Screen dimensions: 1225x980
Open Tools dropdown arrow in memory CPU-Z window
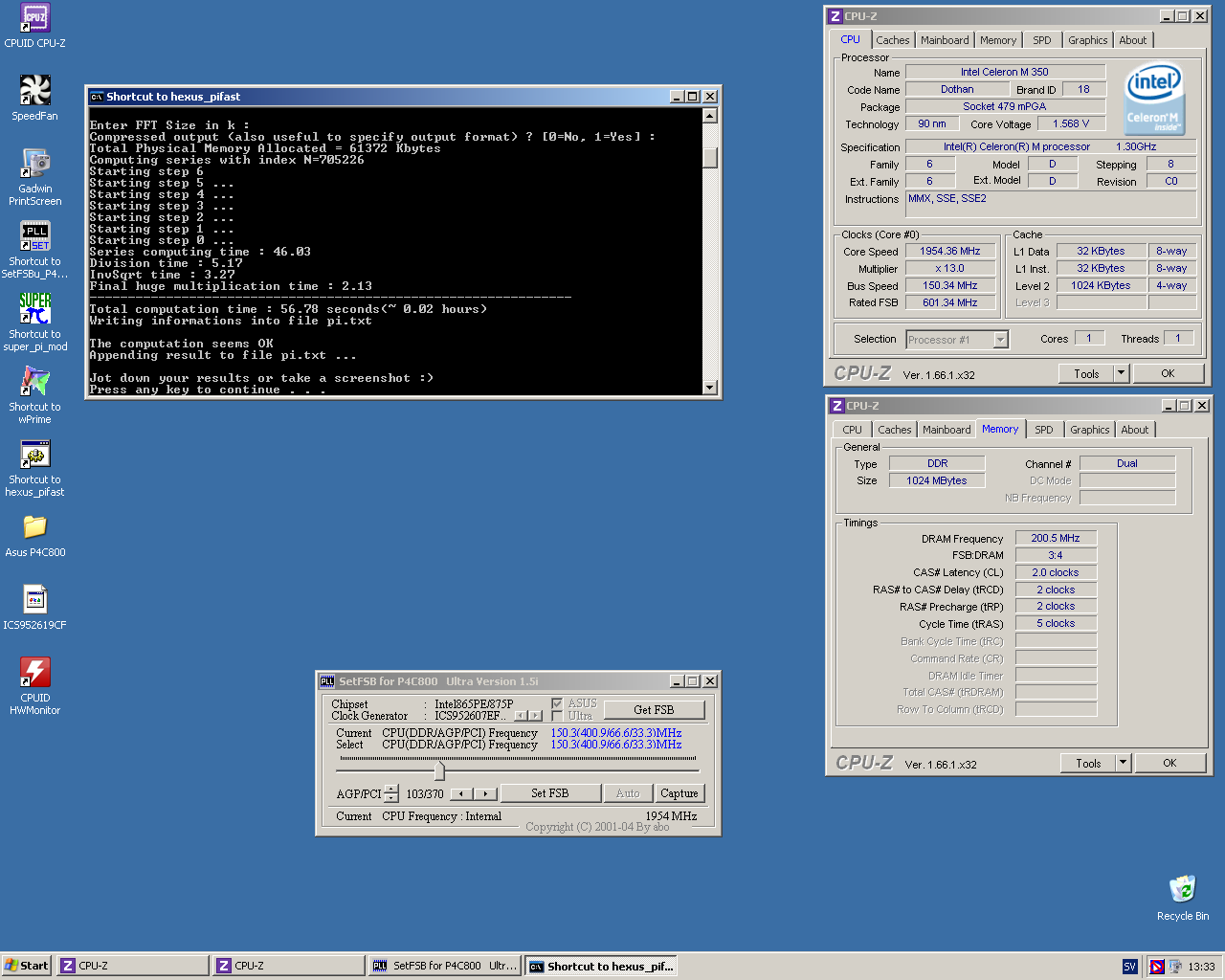(x=1124, y=763)
